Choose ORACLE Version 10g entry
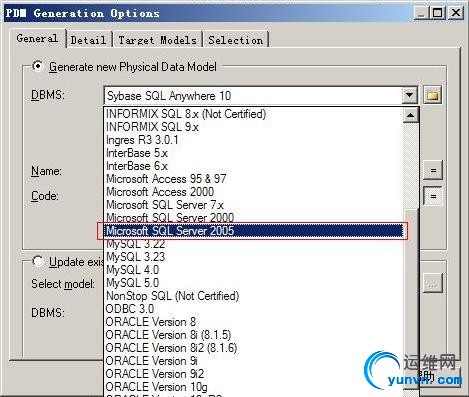469x397 pixels. point(254,387)
